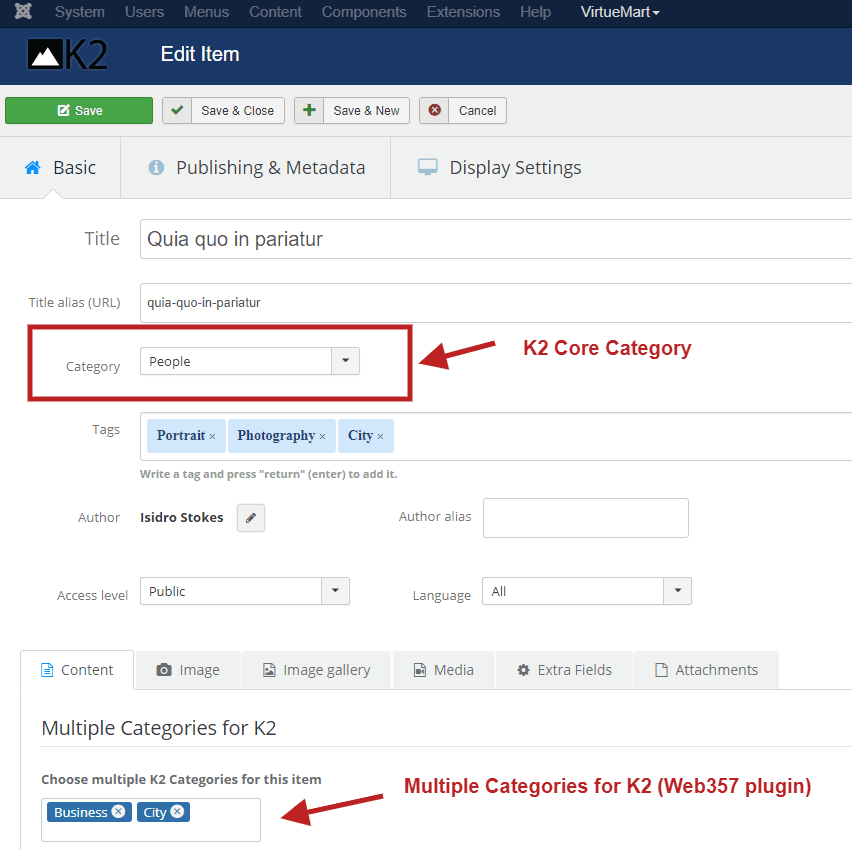
Task: Click the Edit Item heading
Action: (x=200, y=54)
